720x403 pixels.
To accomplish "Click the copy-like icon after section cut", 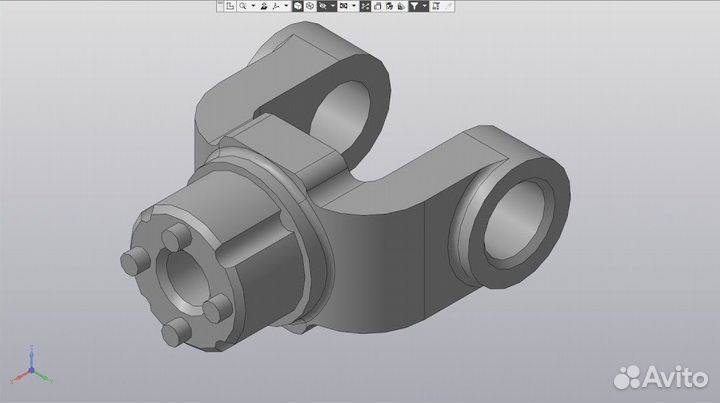I will (378, 6).
